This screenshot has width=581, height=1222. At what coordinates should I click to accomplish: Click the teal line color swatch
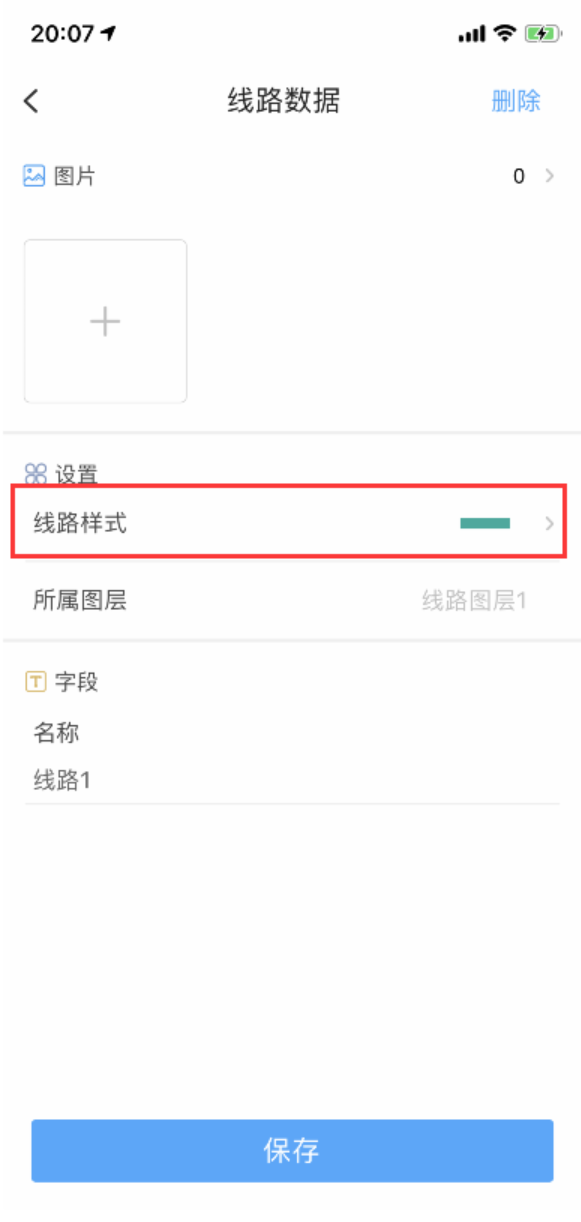pos(485,523)
